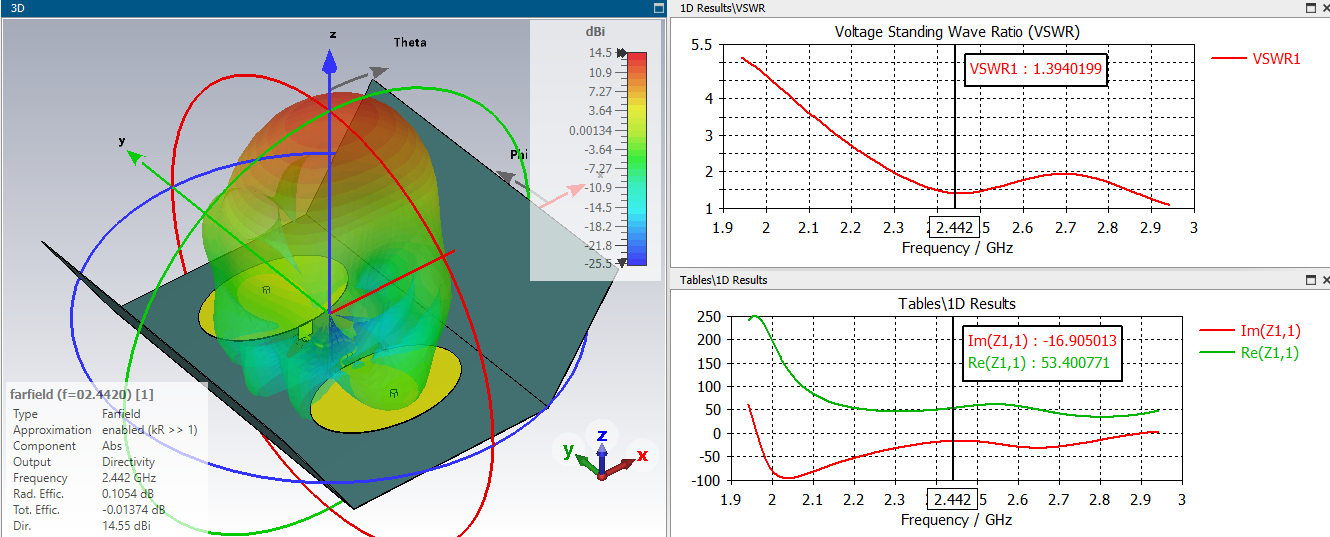Select the port symbol on left yellow patch
The image size is (1330, 537).
click(x=266, y=290)
